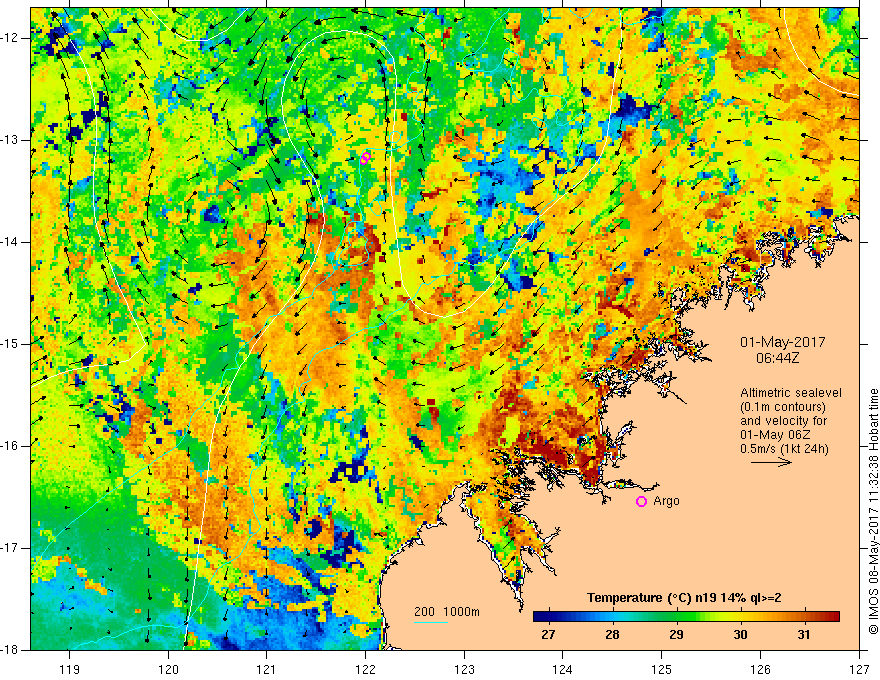Click the '0.5m/s (1kt 24h)' text
The image size is (880, 680).
784,449
